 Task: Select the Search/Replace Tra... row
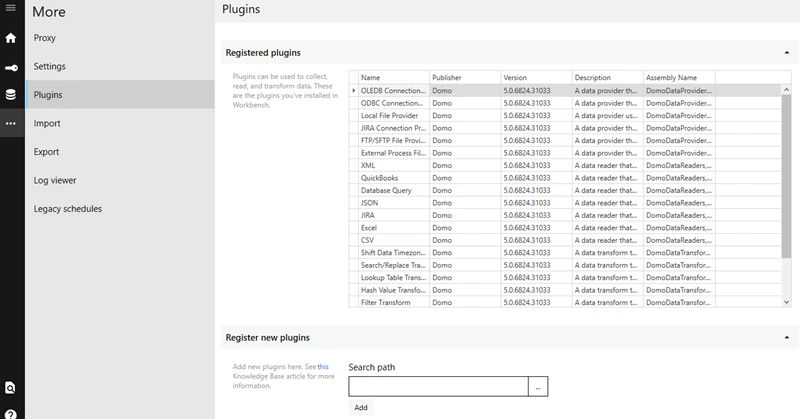coord(565,265)
